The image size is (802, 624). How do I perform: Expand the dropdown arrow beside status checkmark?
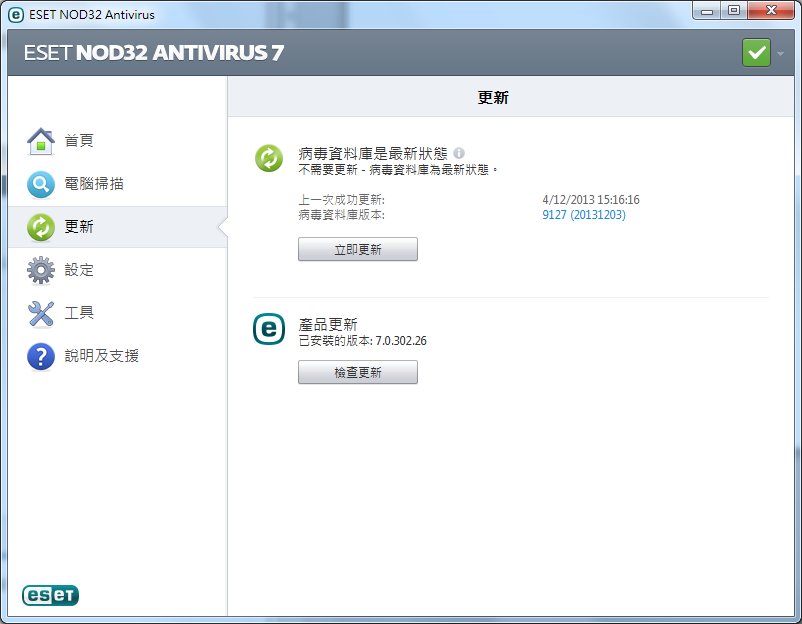click(x=780, y=53)
